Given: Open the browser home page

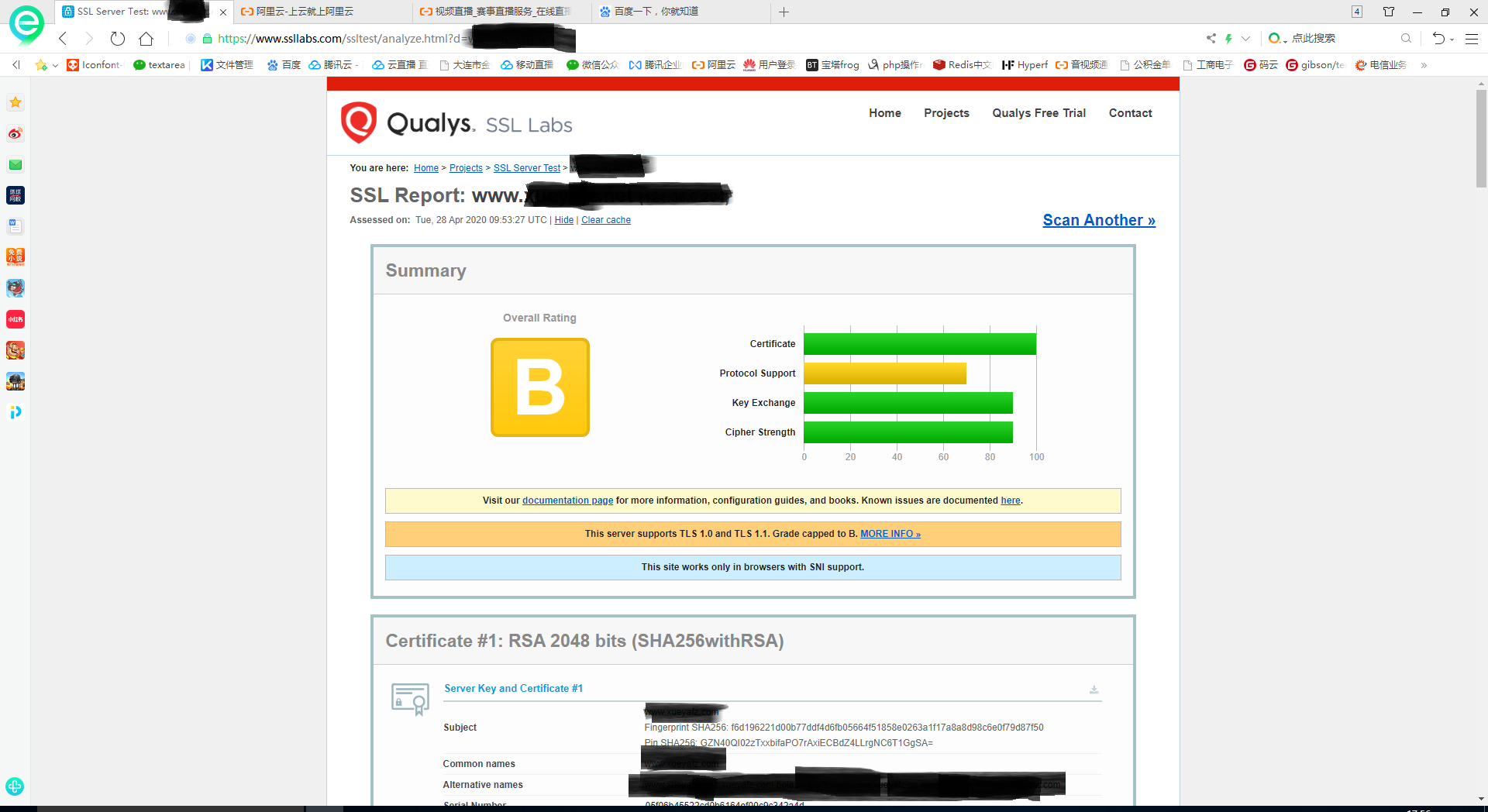Looking at the screenshot, I should 146,39.
